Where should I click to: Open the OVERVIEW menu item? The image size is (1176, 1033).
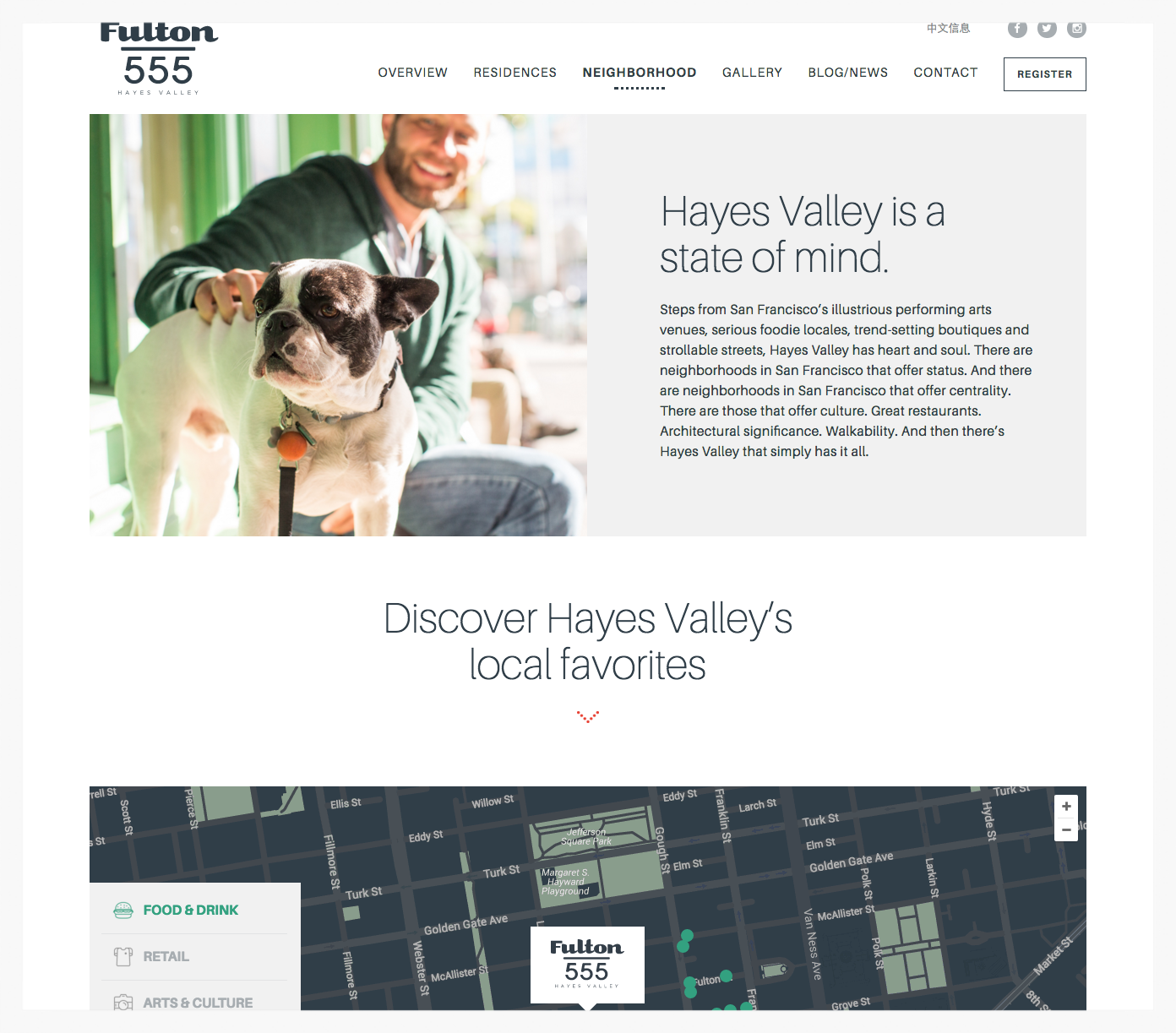(412, 73)
